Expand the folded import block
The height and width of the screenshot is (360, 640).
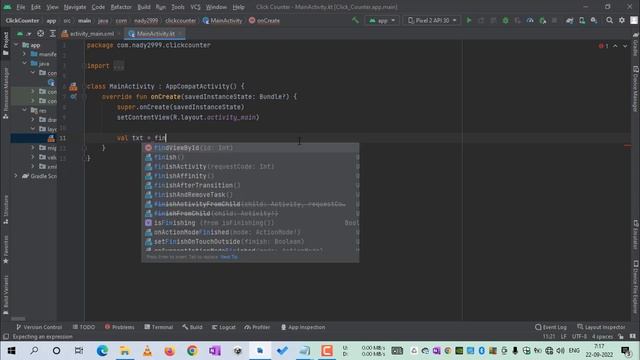[x=118, y=66]
